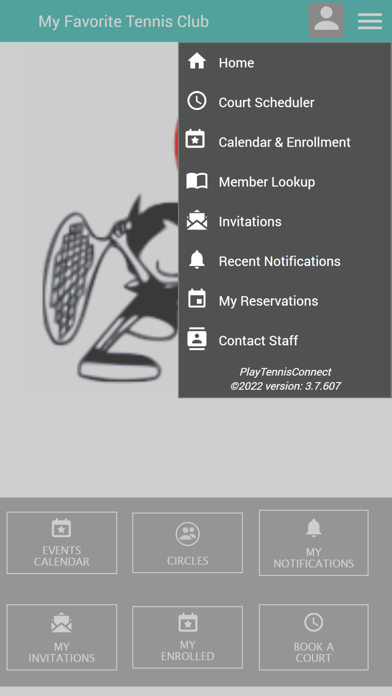The image size is (392, 696).
Task: Open the My Notifications tile
Action: pos(313,542)
